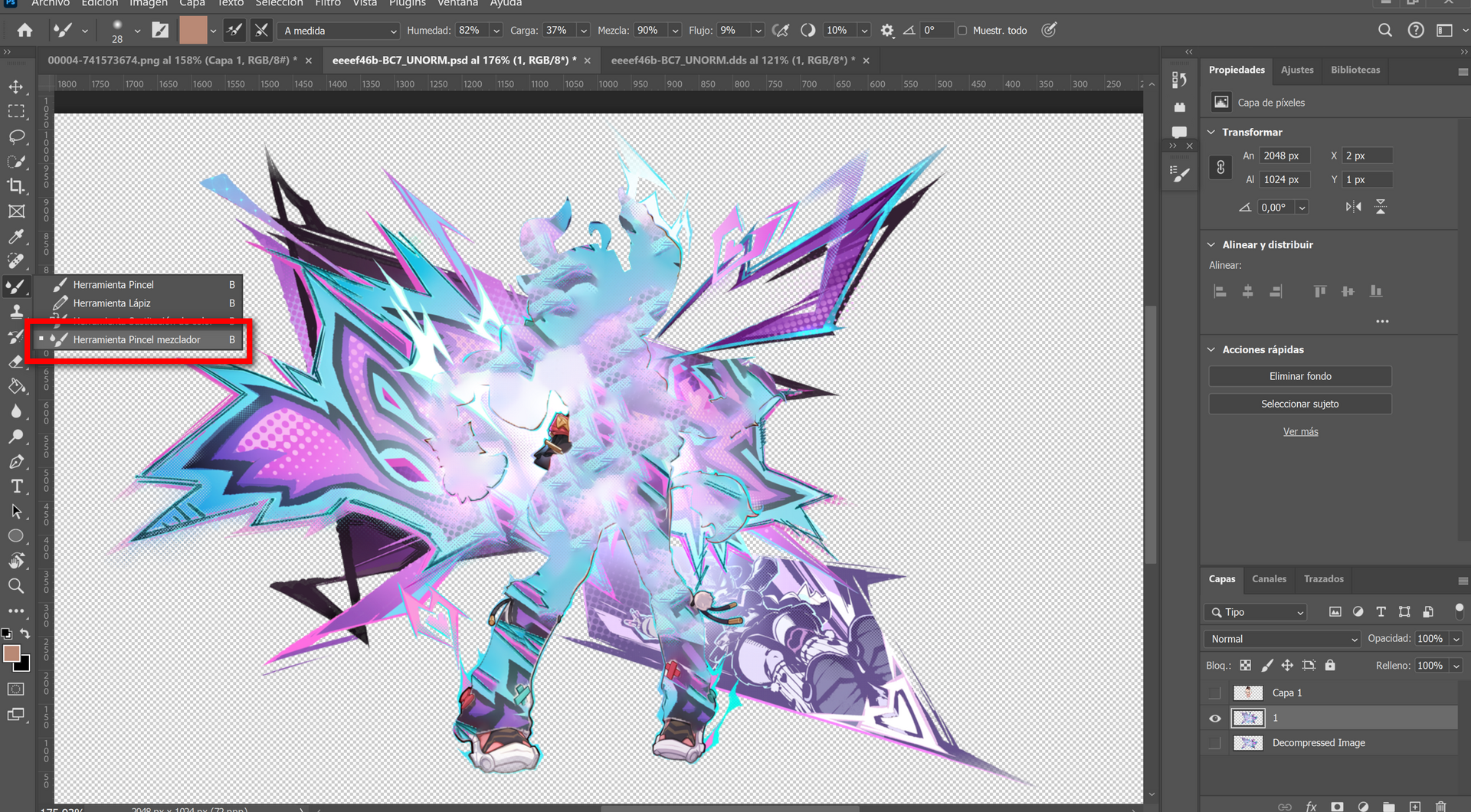Select the Frame tool
The image size is (1471, 812).
(16, 211)
